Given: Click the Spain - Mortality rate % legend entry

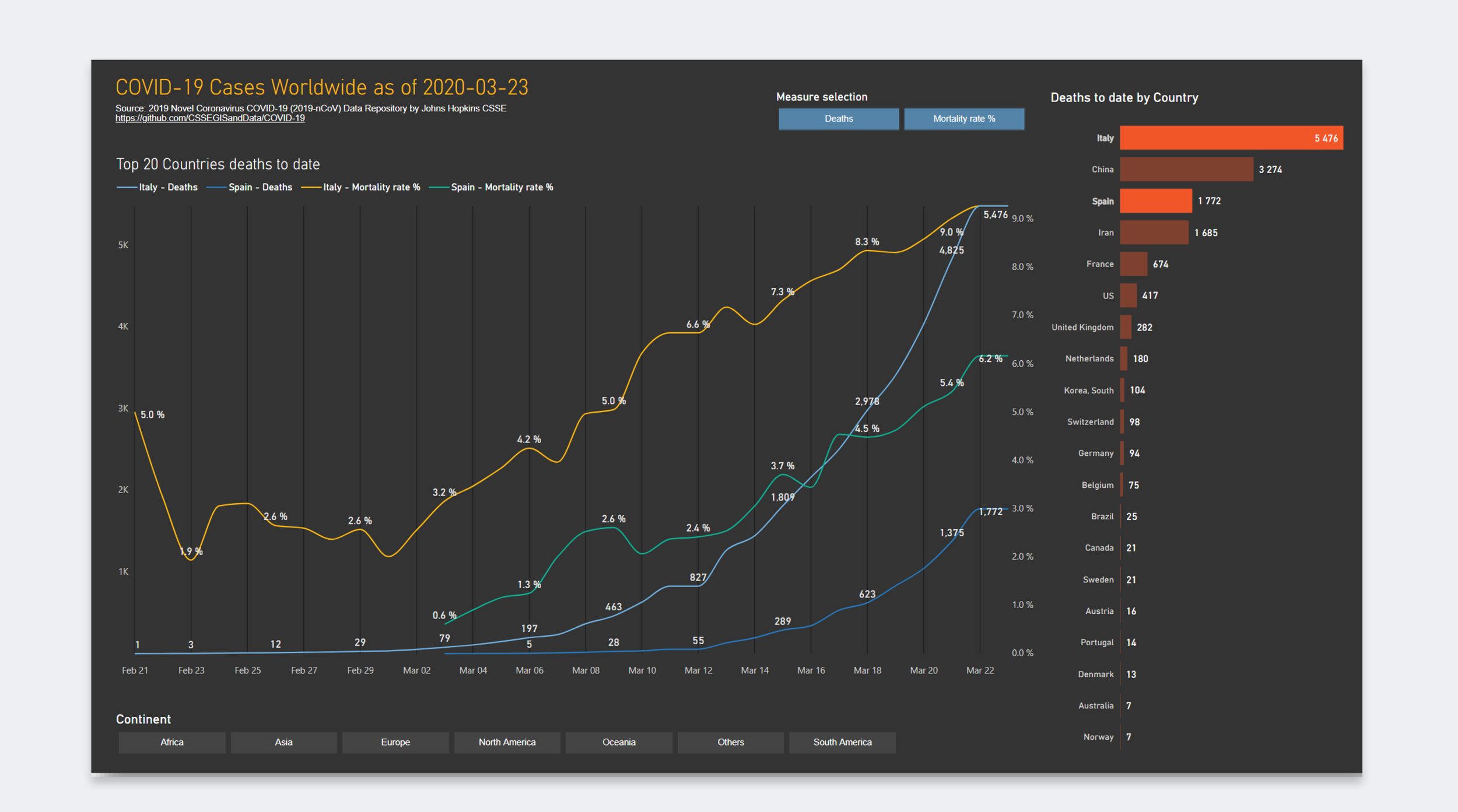Looking at the screenshot, I should pos(502,187).
